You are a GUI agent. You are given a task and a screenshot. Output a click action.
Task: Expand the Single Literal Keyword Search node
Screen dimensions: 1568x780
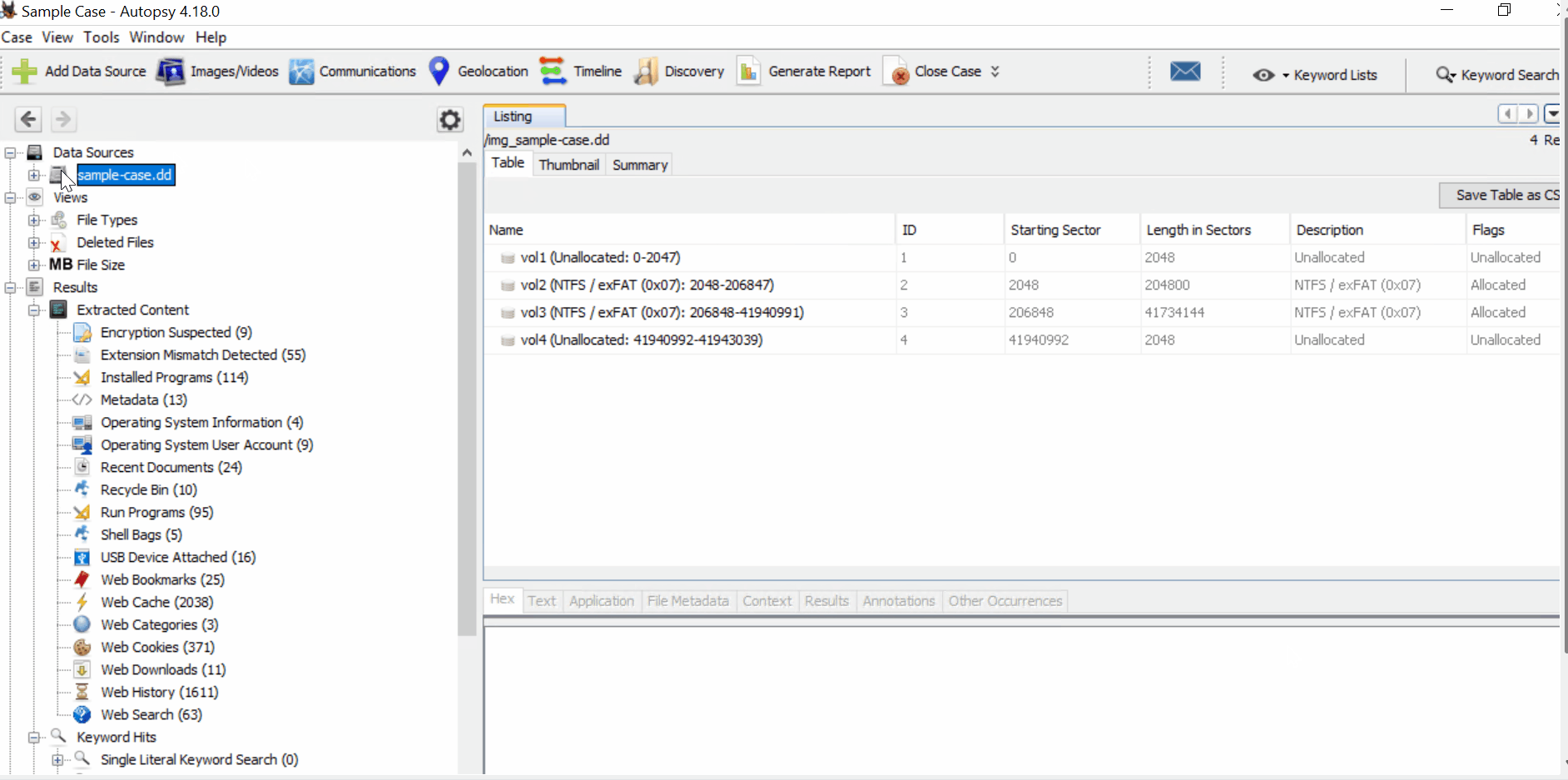tap(57, 759)
